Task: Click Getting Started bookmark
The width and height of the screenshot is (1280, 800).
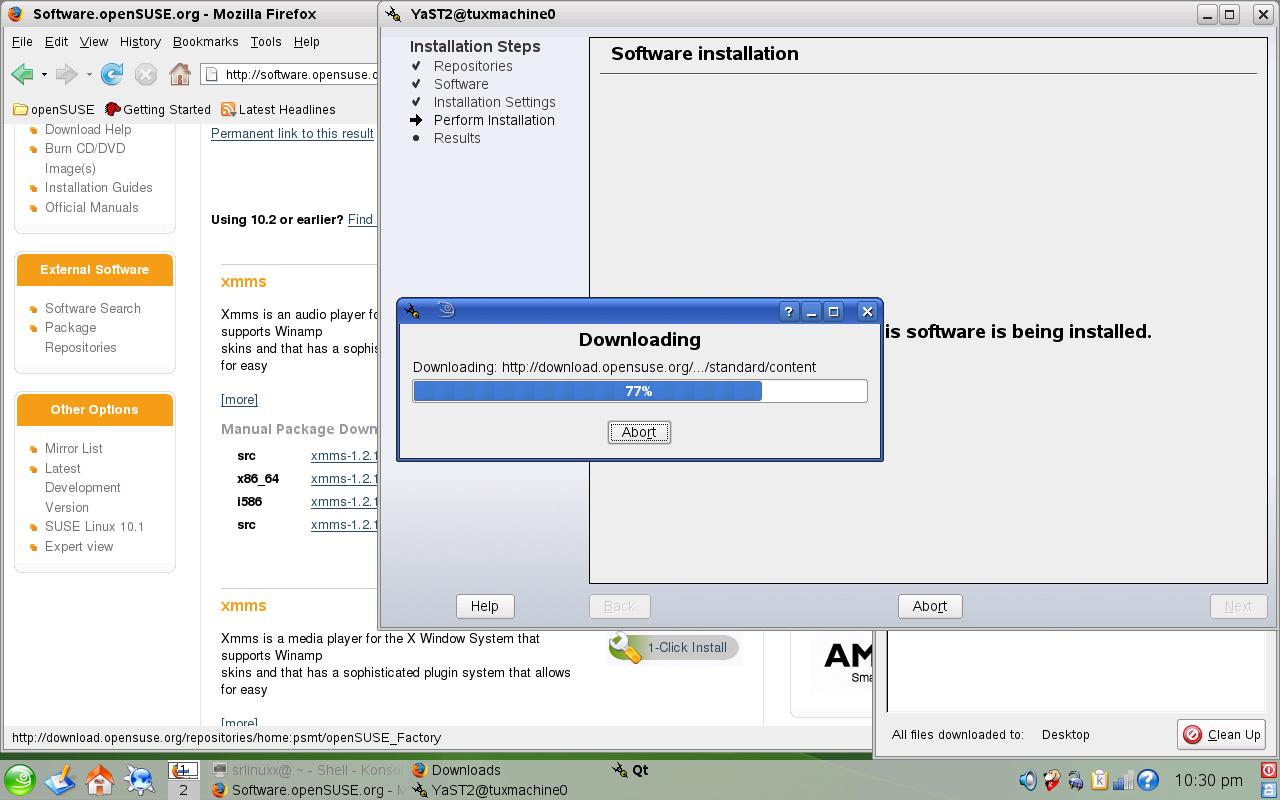Action: [x=158, y=110]
